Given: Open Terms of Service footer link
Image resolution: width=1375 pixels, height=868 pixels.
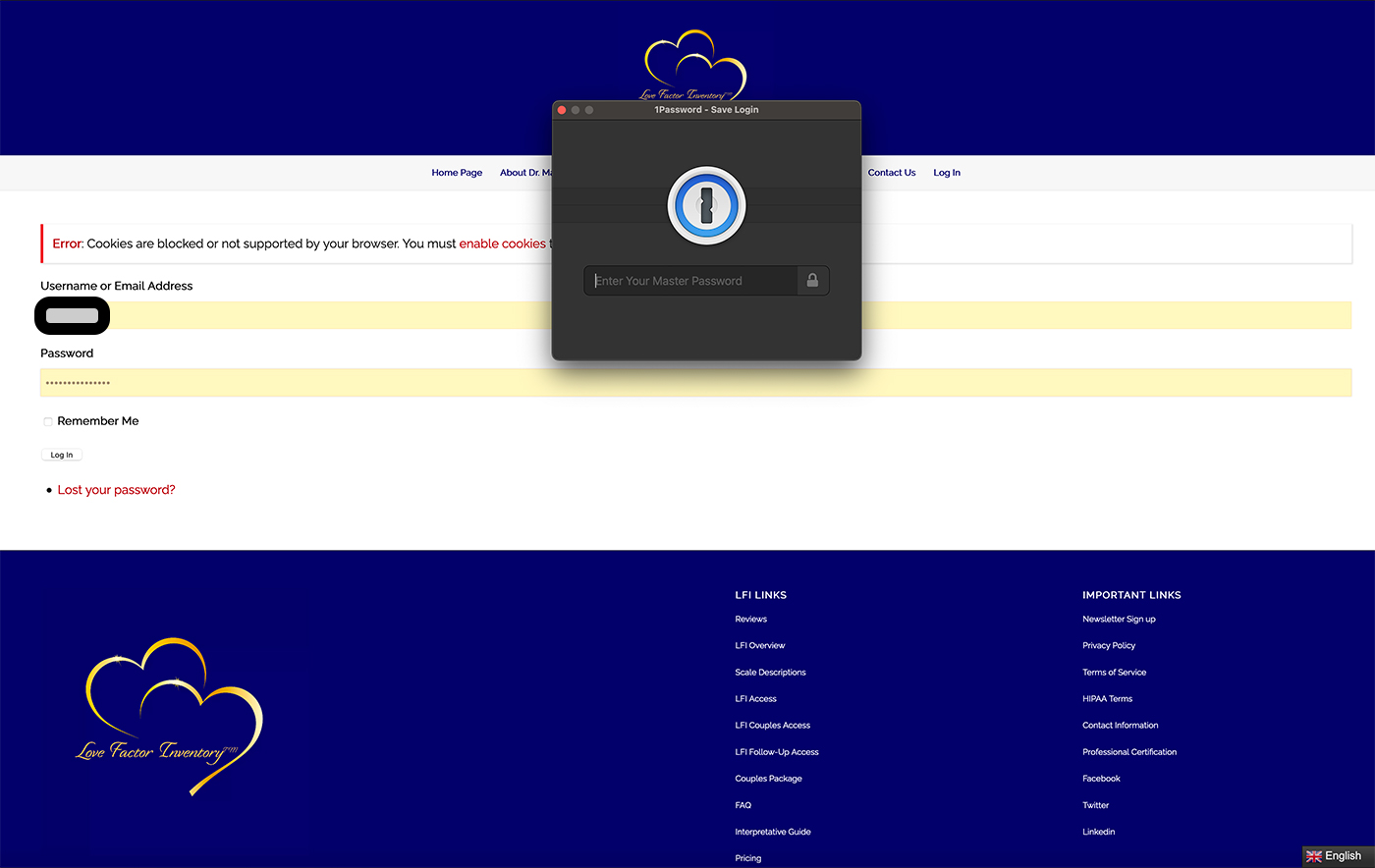Looking at the screenshot, I should click(x=1115, y=673).
